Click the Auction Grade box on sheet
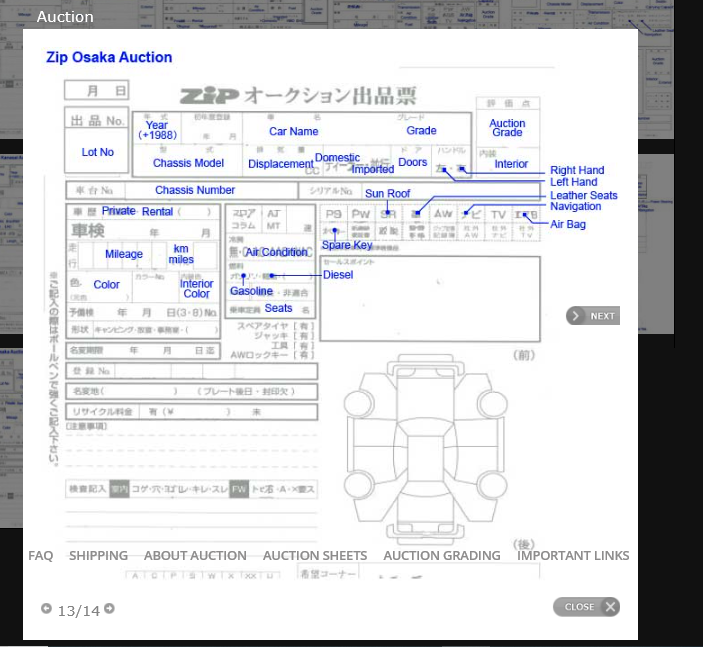 (x=507, y=128)
